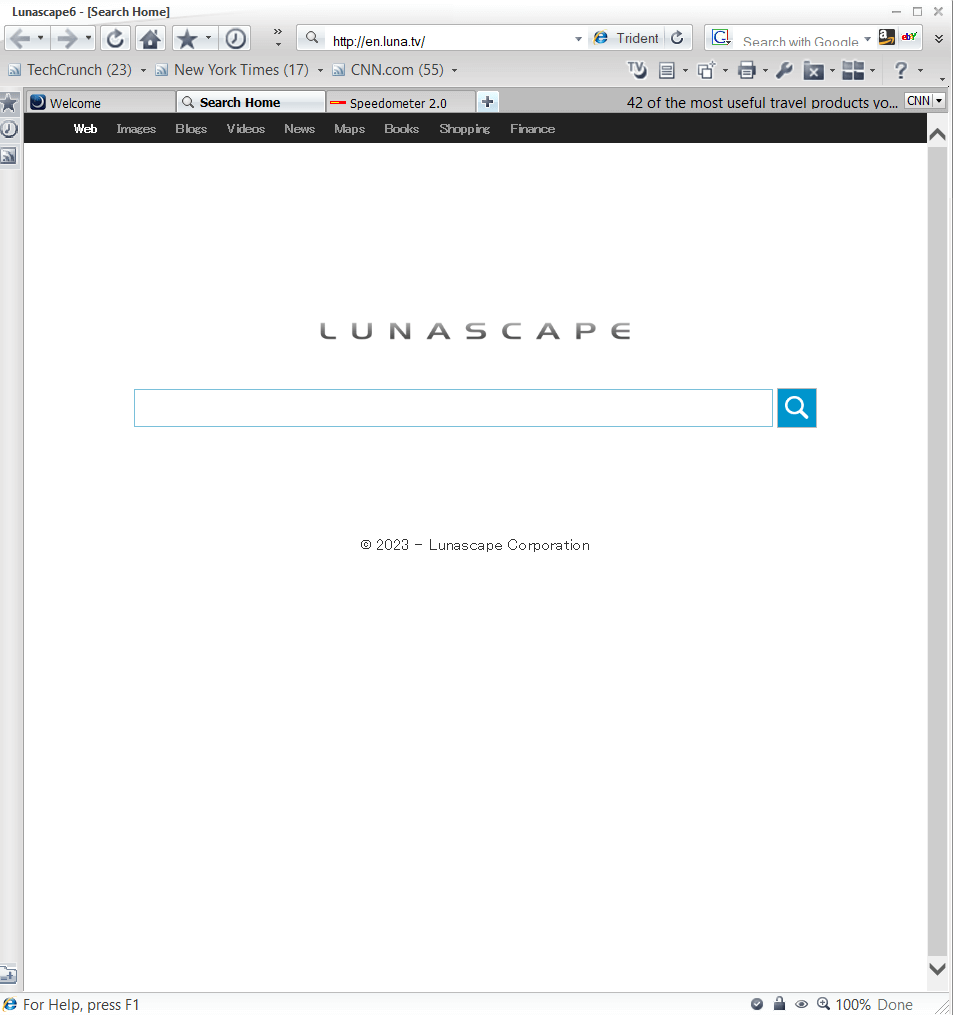Reload the page with the main toolbar refresh icon
This screenshot has width=953, height=1015.
coord(115,39)
